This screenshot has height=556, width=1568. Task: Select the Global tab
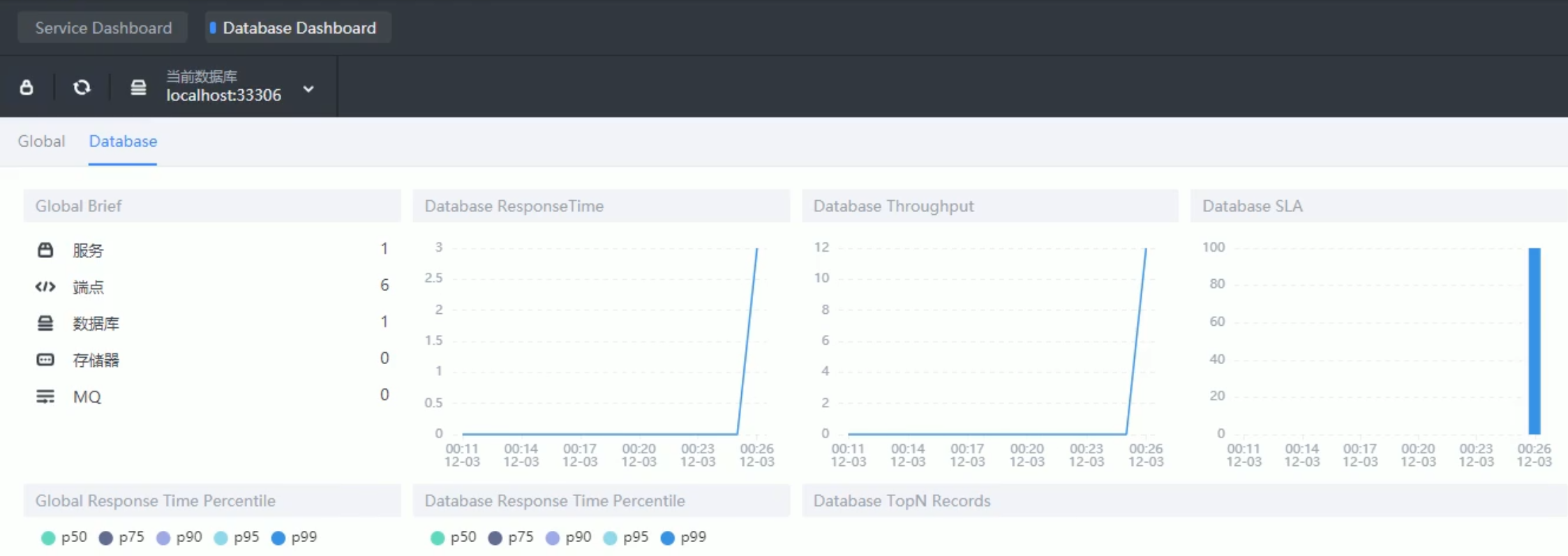coord(41,141)
